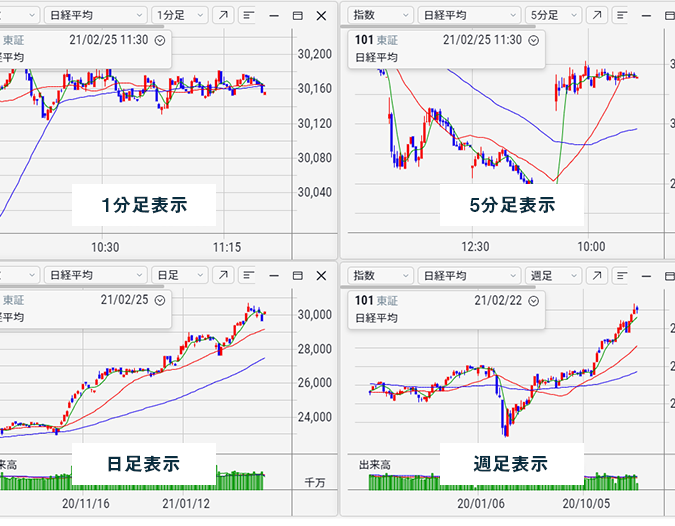The height and width of the screenshot is (526, 675).
Task: Open the menu lines icon in the 週足 chart
Action: point(622,275)
